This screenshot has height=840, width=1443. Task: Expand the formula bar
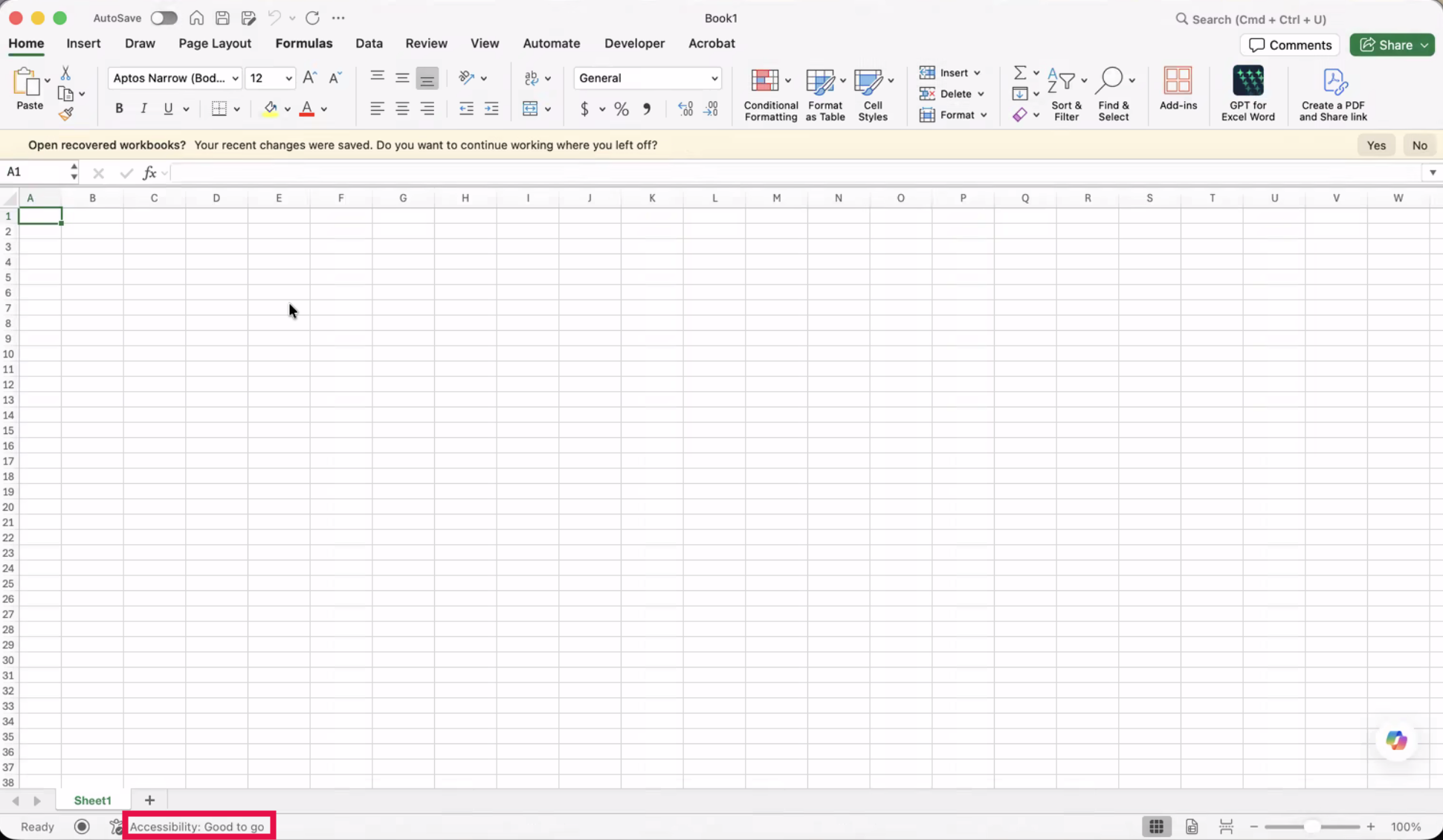1432,172
